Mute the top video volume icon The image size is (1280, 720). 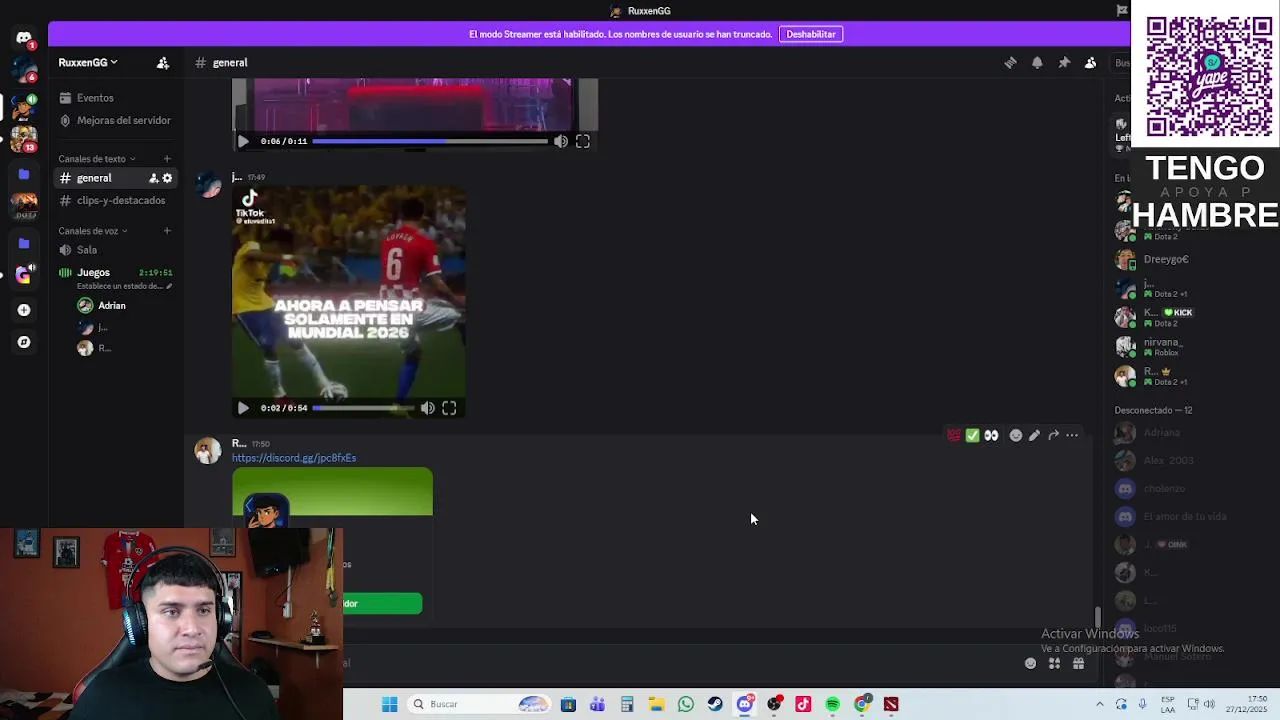(x=561, y=141)
